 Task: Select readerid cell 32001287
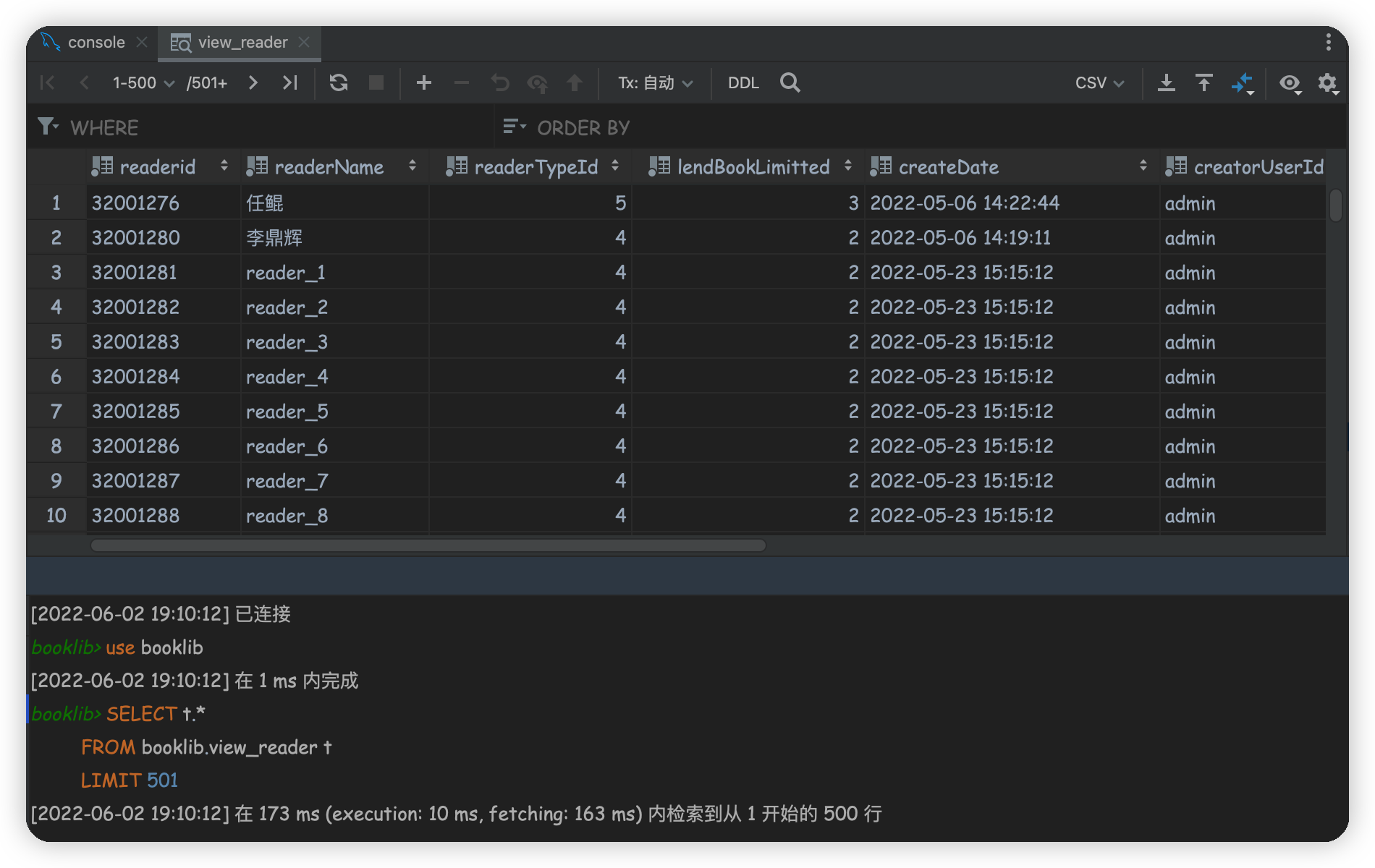coord(164,481)
